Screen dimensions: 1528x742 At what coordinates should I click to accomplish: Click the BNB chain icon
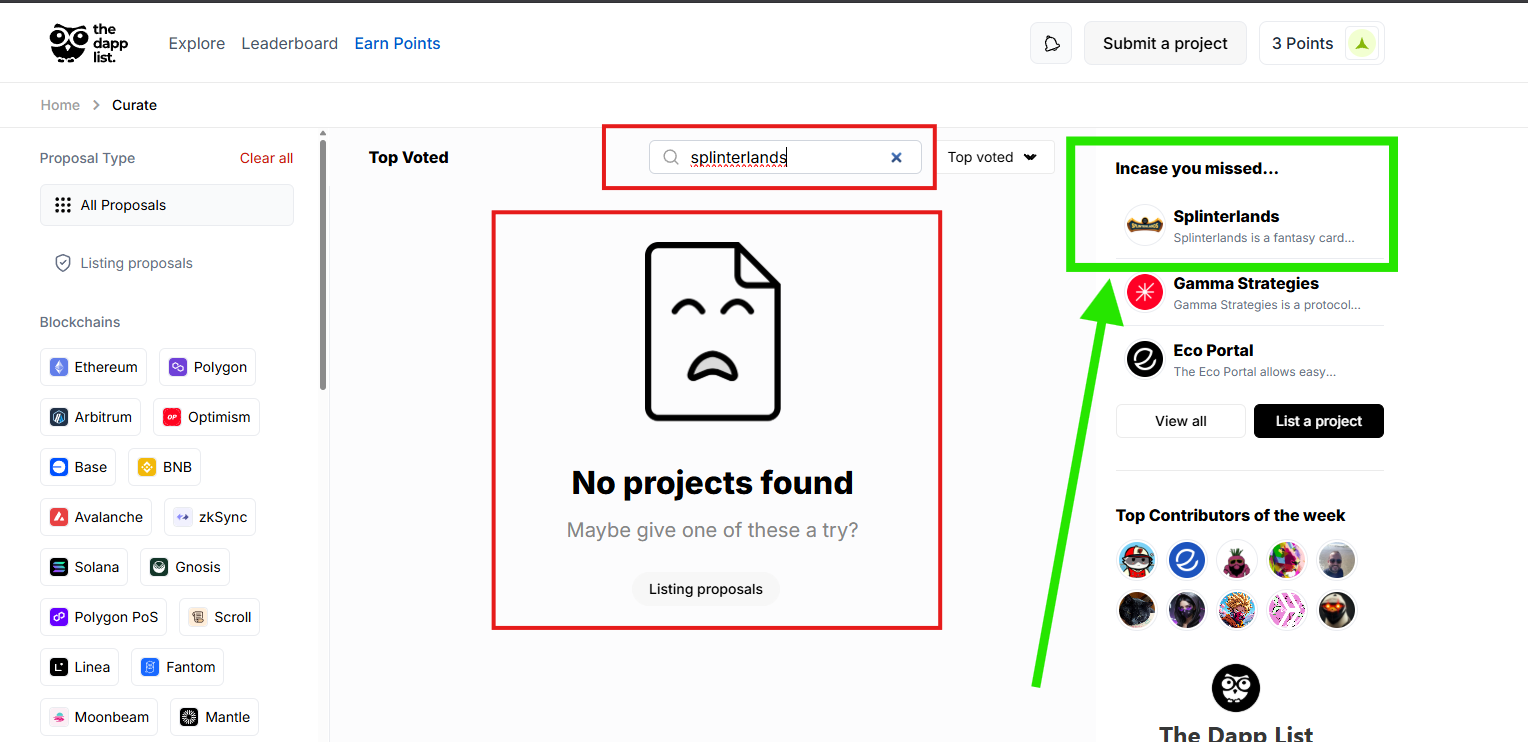tap(147, 467)
